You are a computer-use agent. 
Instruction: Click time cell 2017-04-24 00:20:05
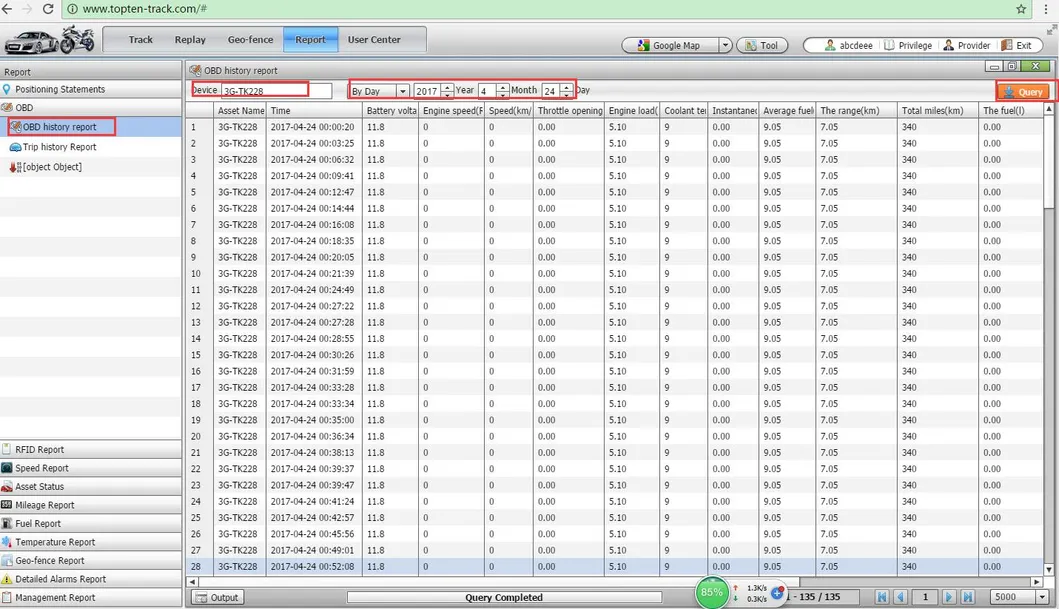(312, 257)
